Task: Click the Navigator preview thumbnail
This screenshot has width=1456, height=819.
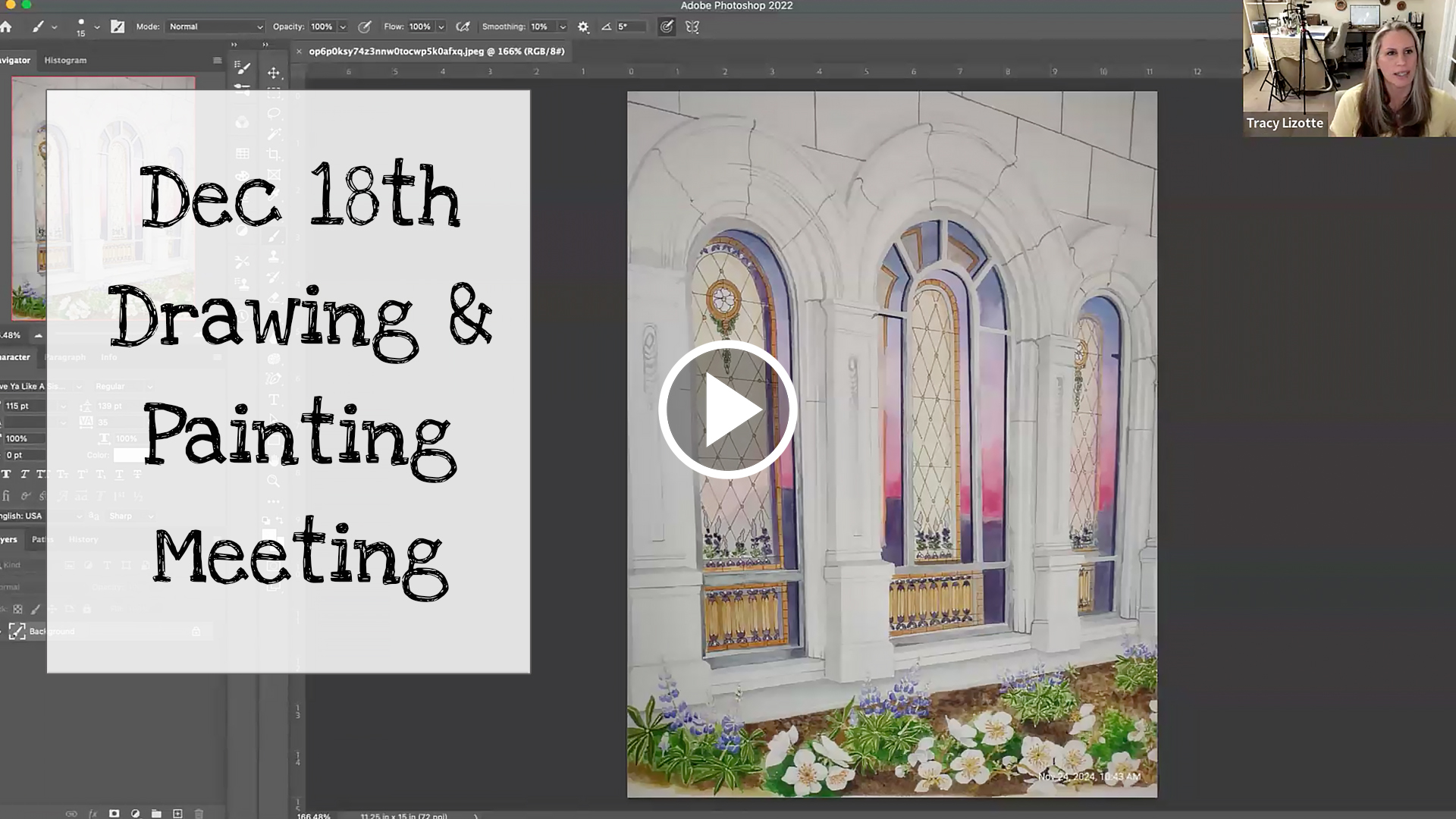Action: pyautogui.click(x=103, y=198)
